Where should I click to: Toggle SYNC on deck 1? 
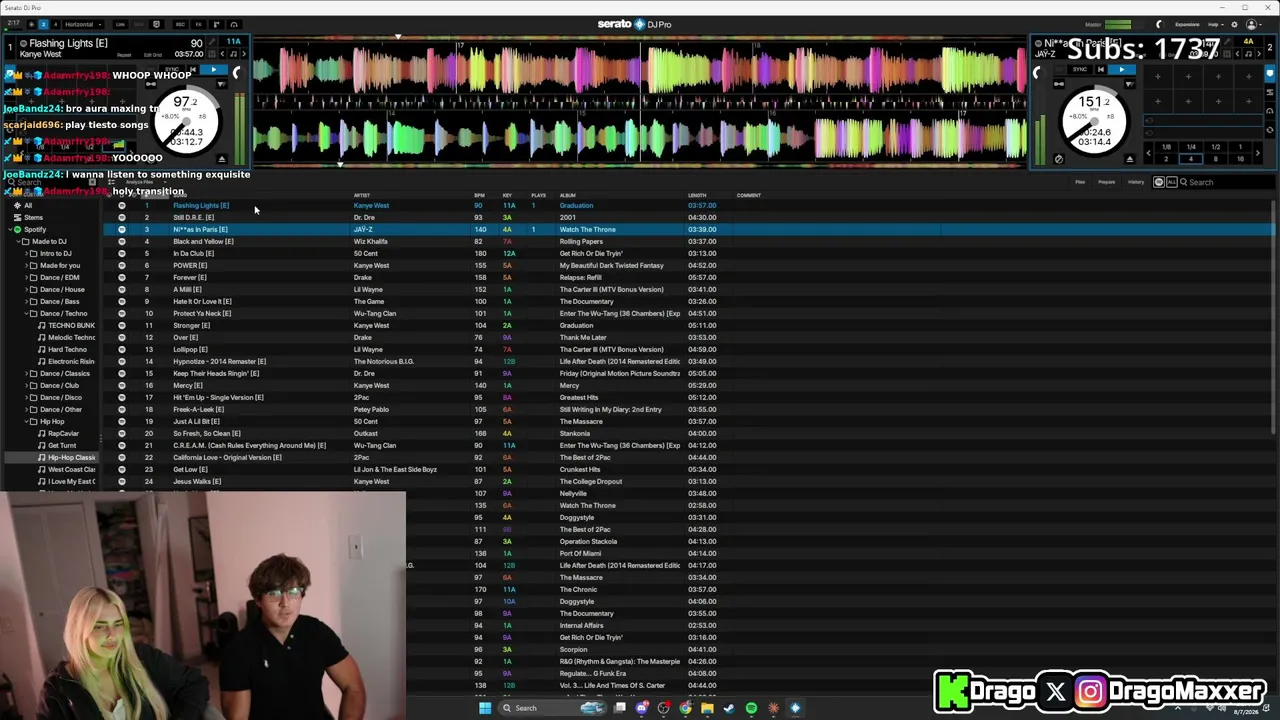click(x=174, y=70)
